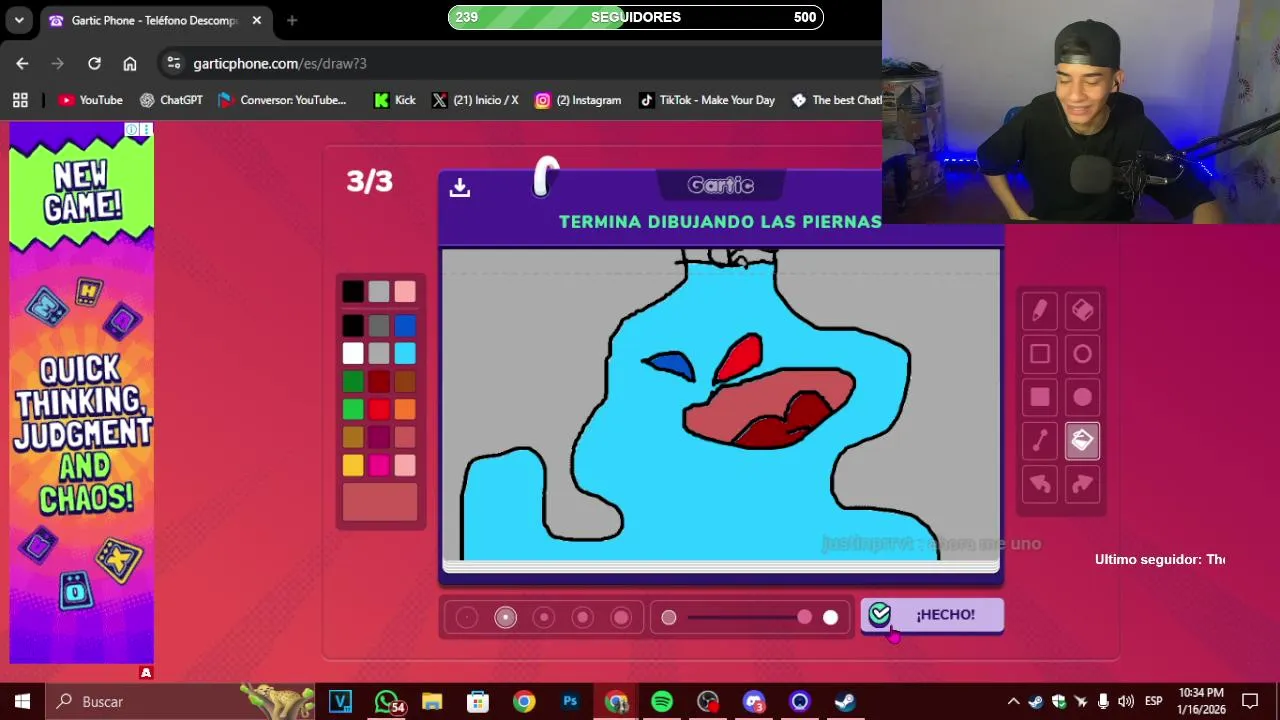Adjust the opacity slider track

[x=749, y=618]
